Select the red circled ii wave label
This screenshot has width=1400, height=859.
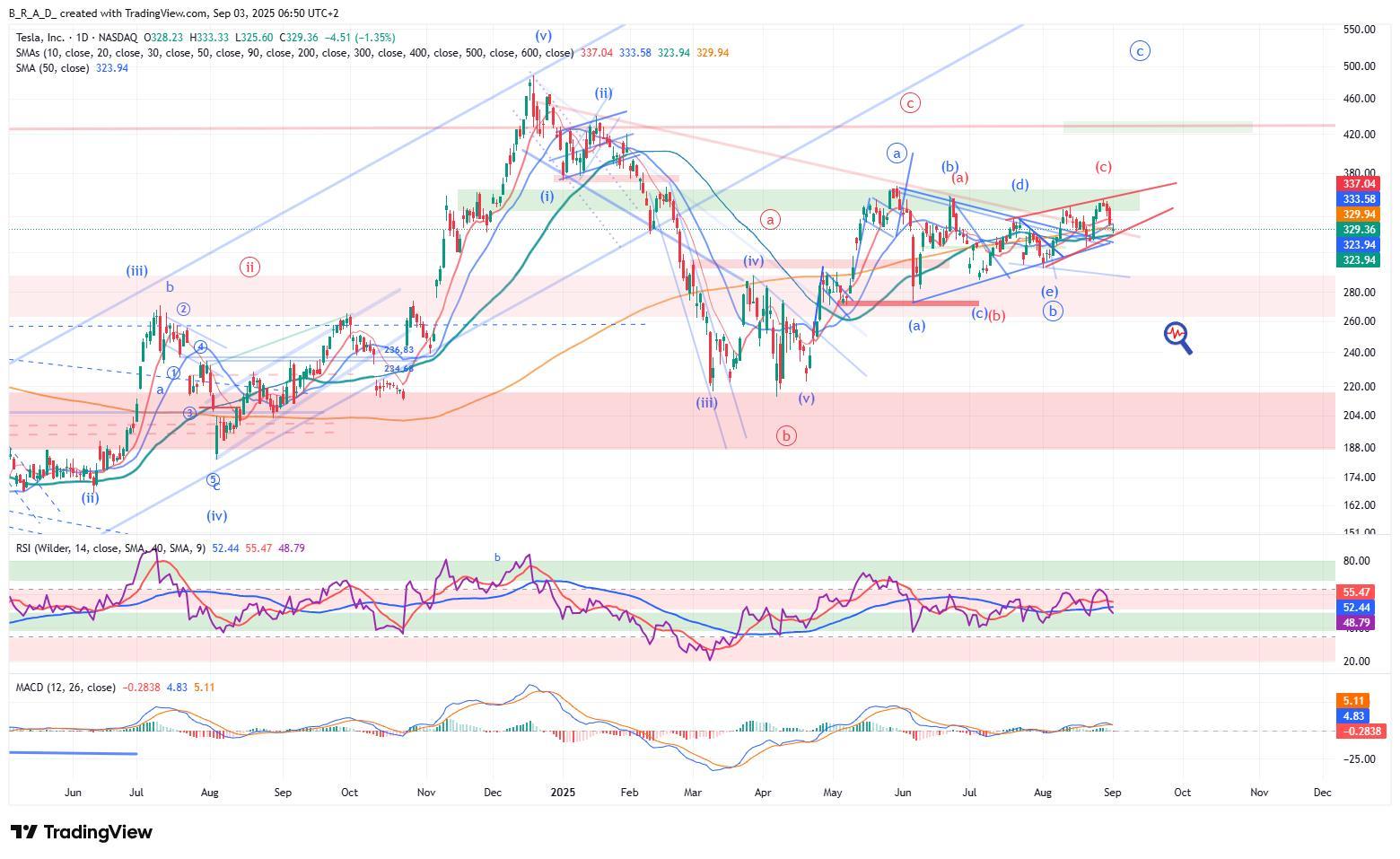(249, 267)
